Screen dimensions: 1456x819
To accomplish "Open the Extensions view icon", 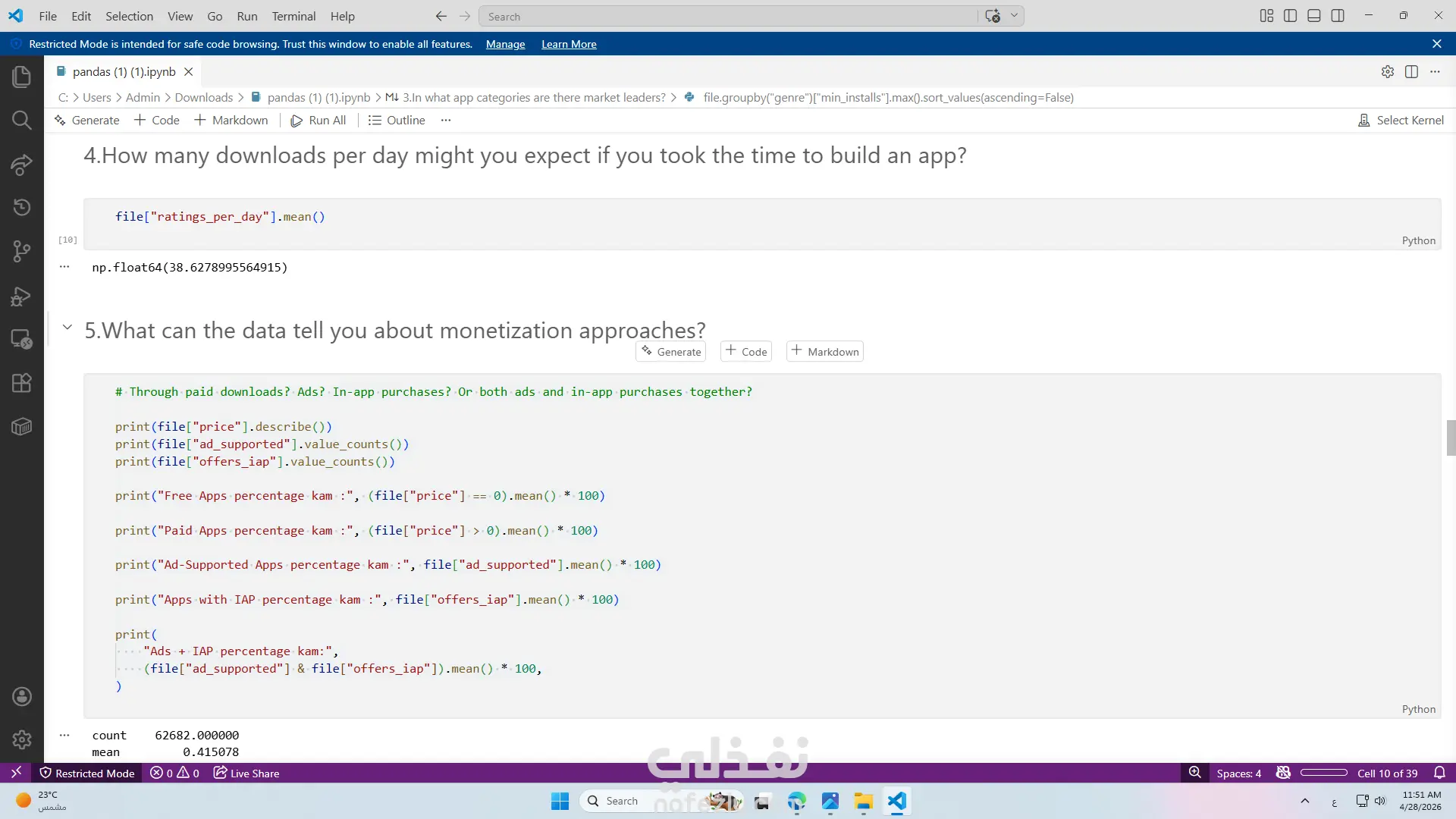I will tap(21, 383).
